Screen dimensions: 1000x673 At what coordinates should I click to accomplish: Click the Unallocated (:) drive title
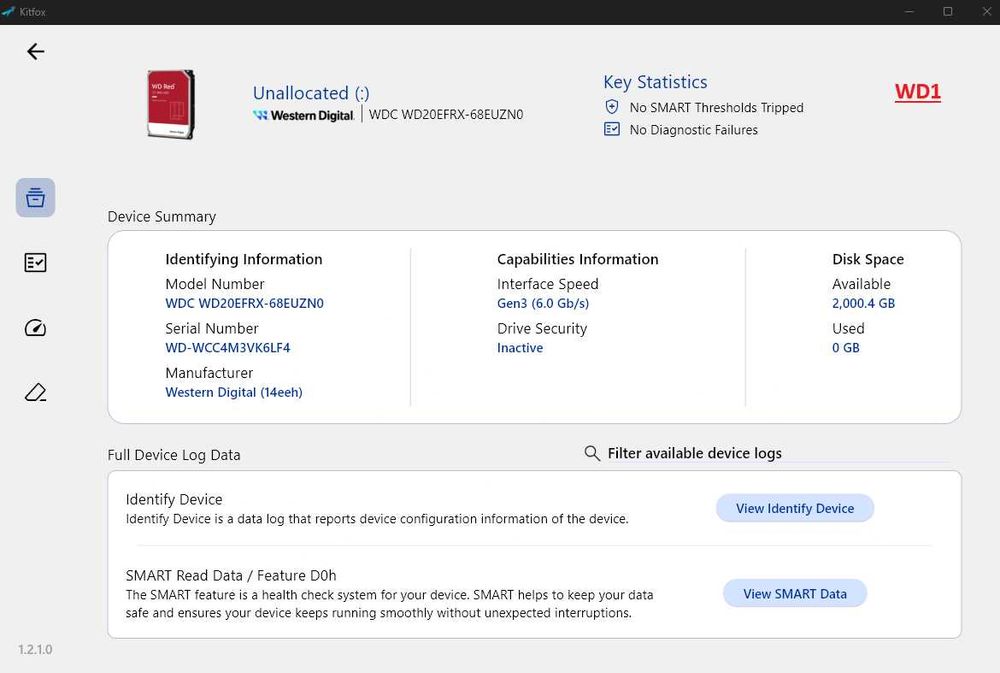pyautogui.click(x=311, y=93)
